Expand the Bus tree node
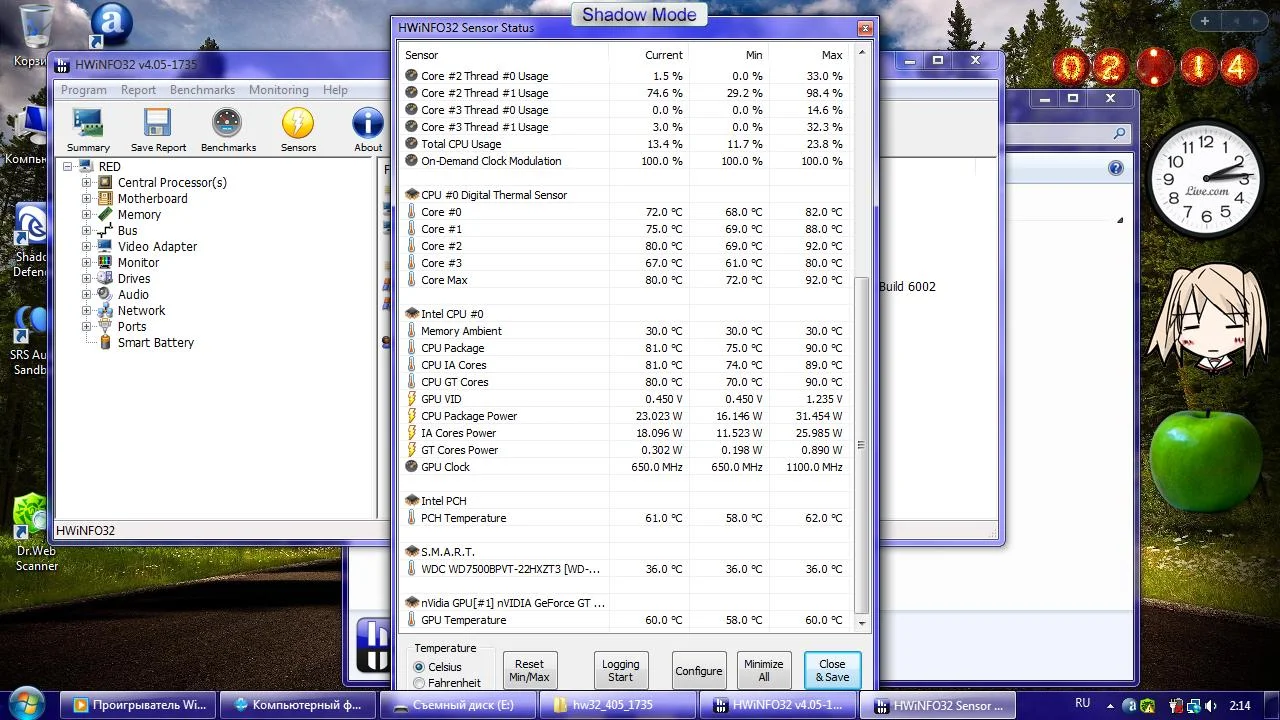Screen dimensions: 1280x720 (x=86, y=231)
